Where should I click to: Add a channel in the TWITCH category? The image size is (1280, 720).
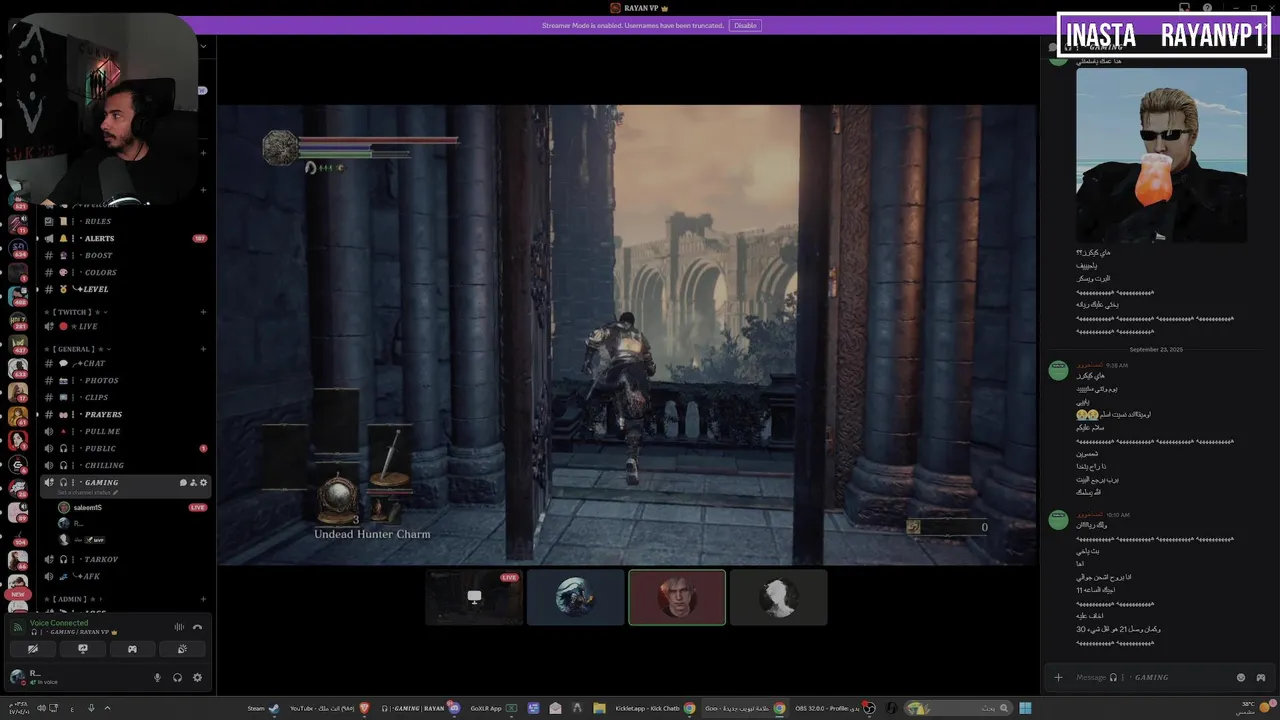point(203,312)
